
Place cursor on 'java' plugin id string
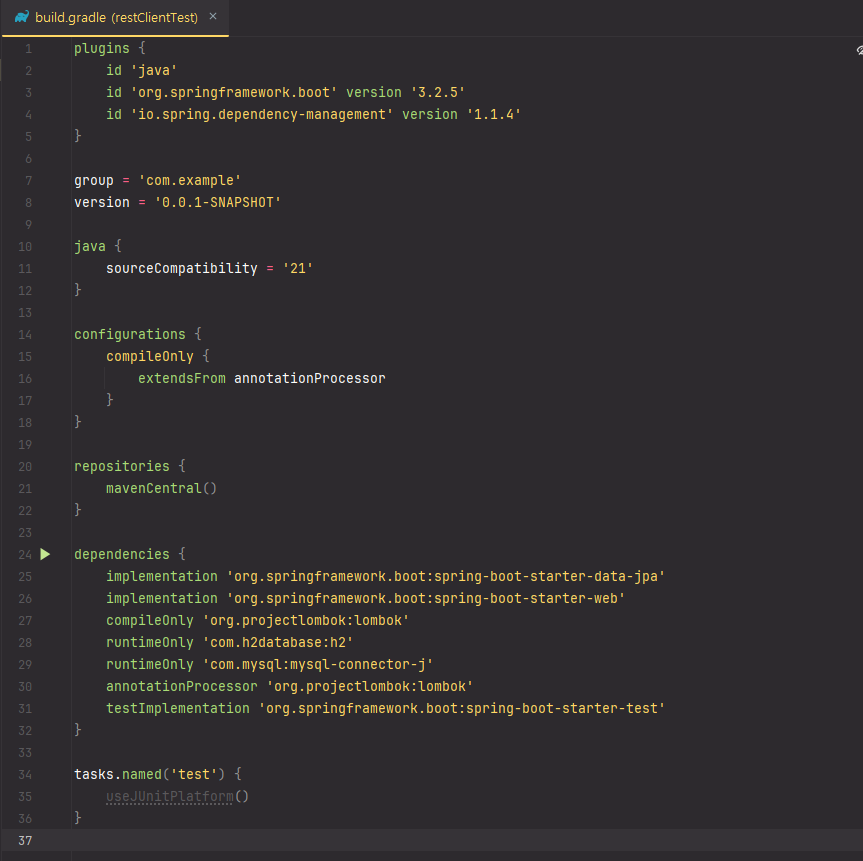coord(154,70)
